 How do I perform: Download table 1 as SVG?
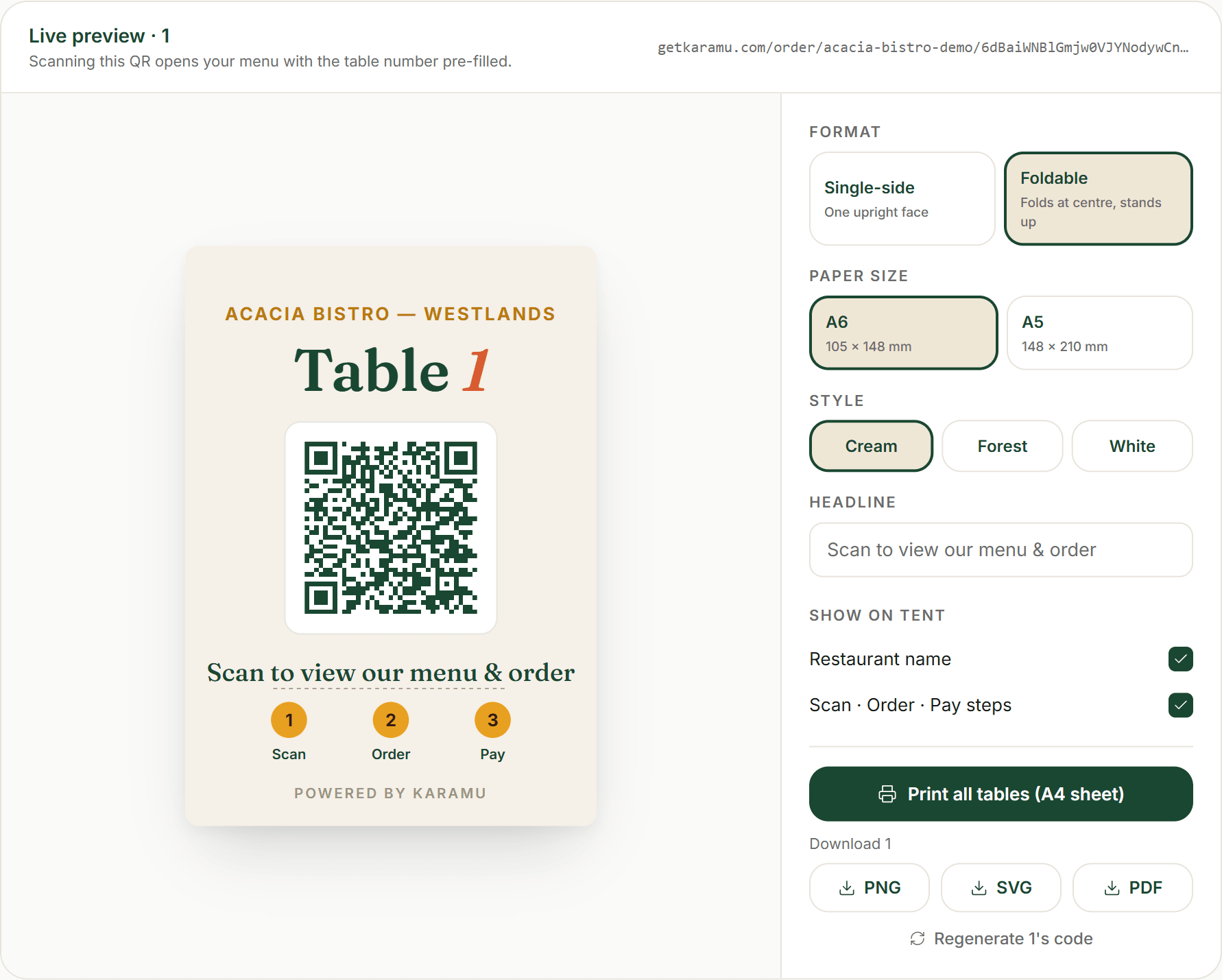[1001, 888]
